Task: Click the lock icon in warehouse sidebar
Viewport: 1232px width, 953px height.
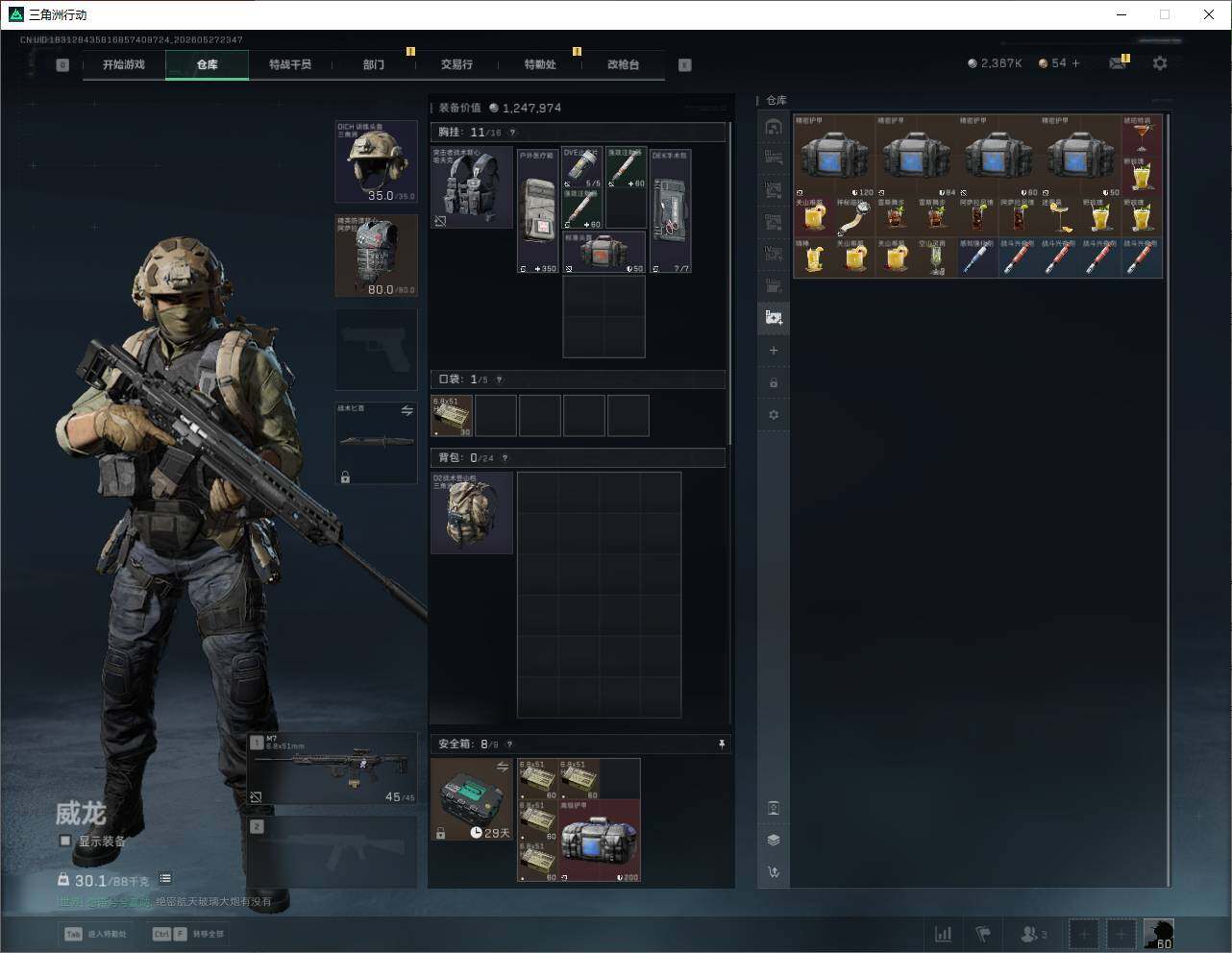Action: 774,383
